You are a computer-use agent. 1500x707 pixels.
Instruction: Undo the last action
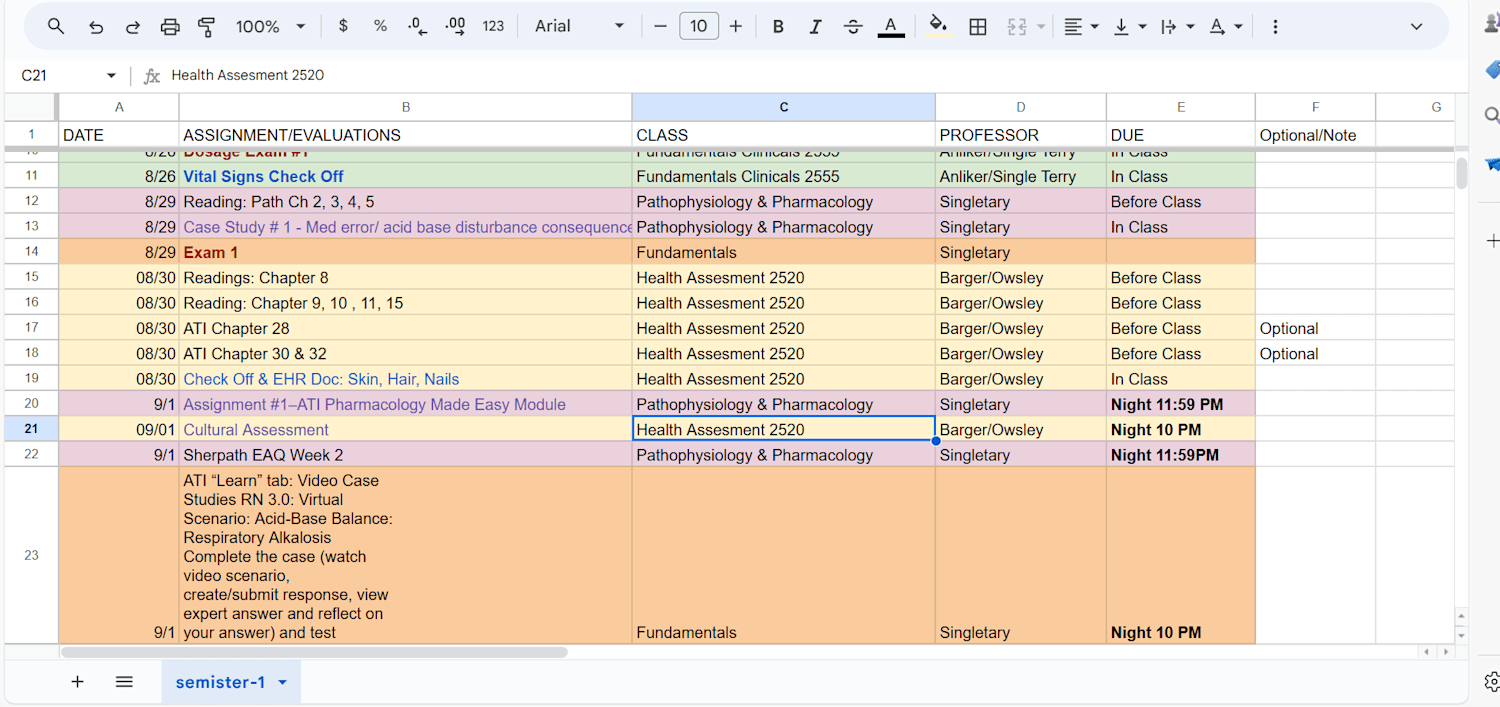coord(96,27)
